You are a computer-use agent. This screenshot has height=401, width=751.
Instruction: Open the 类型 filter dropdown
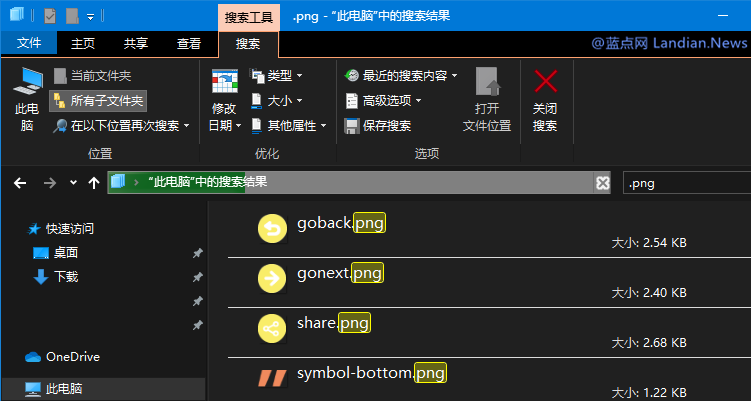[x=277, y=75]
